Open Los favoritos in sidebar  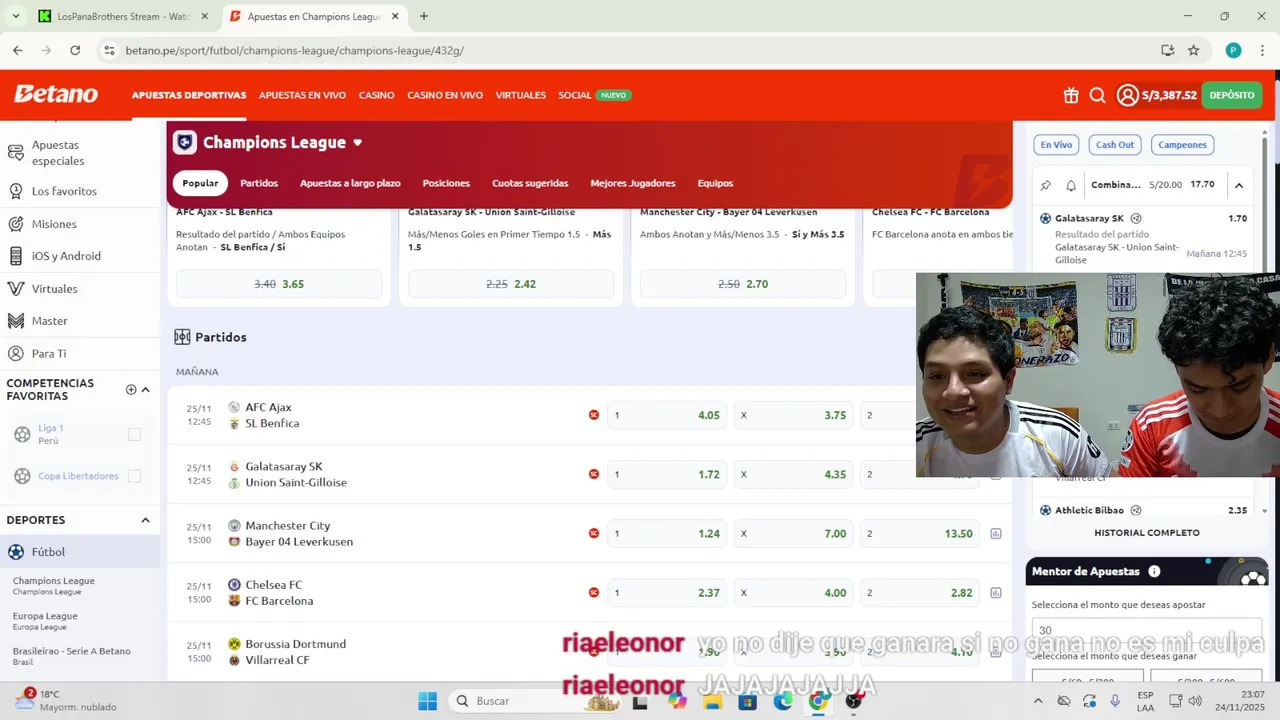(x=64, y=191)
